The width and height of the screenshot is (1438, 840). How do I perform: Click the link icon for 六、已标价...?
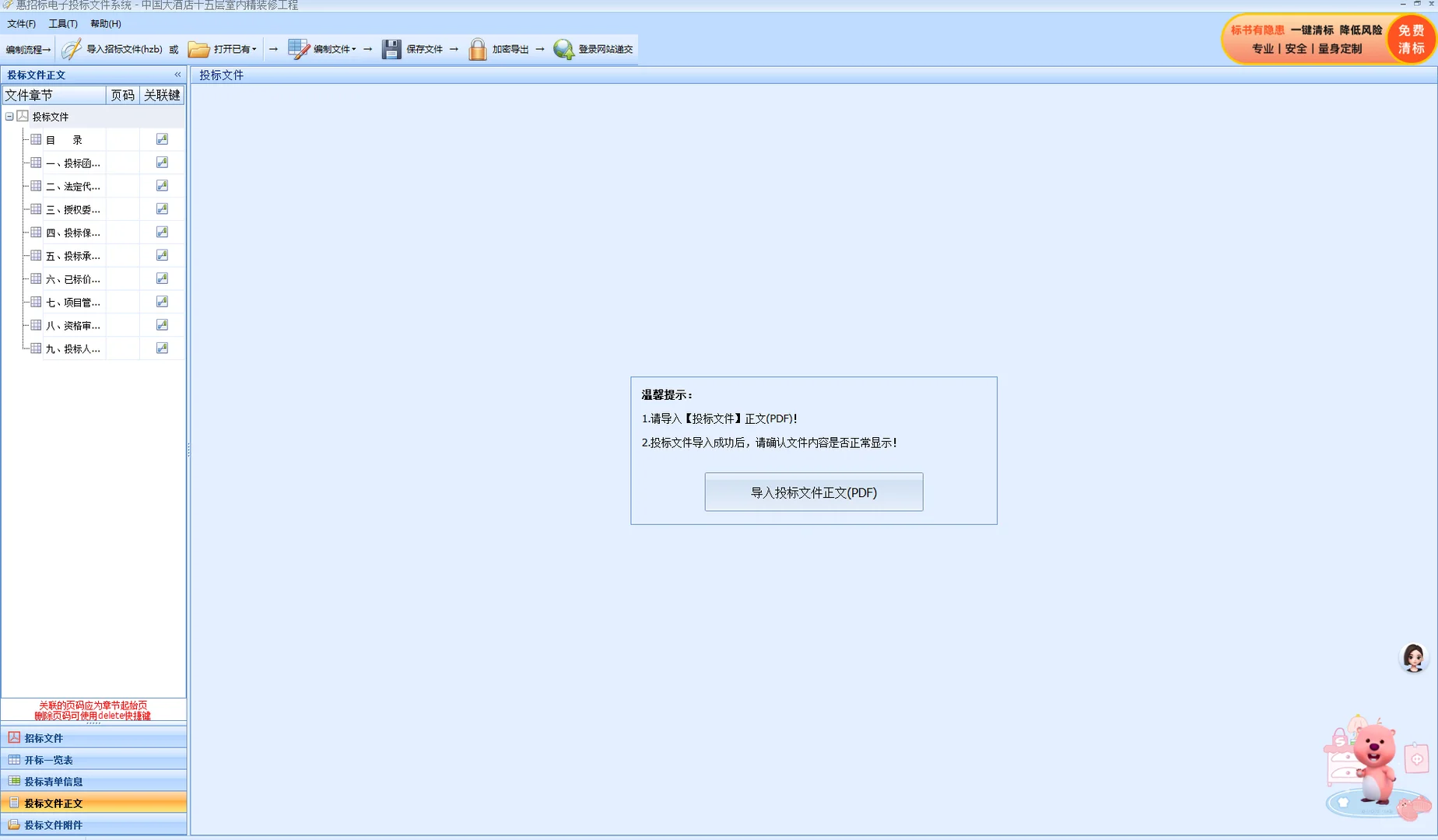(162, 278)
